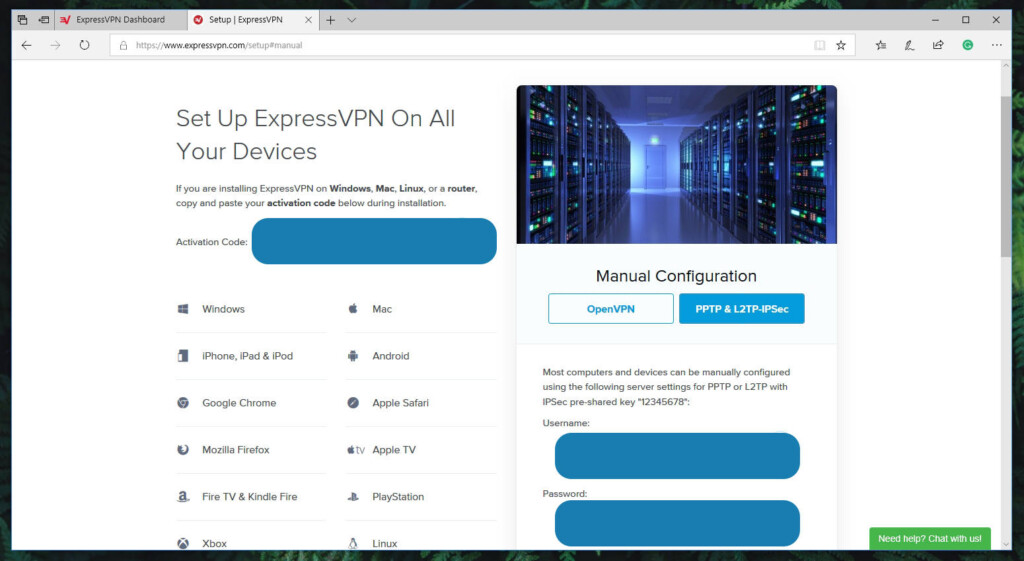Open the PlayStation setup link

(398, 497)
